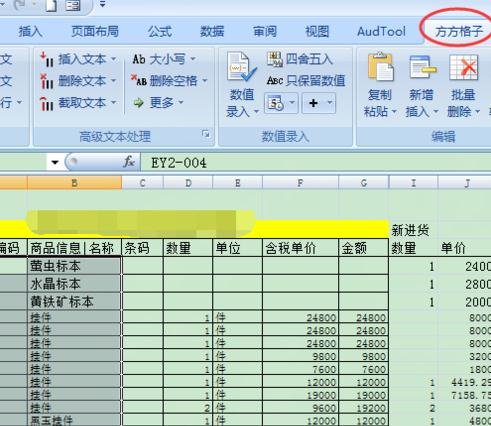Switch to the 插入 tab
This screenshot has width=491, height=426.
coord(30,32)
